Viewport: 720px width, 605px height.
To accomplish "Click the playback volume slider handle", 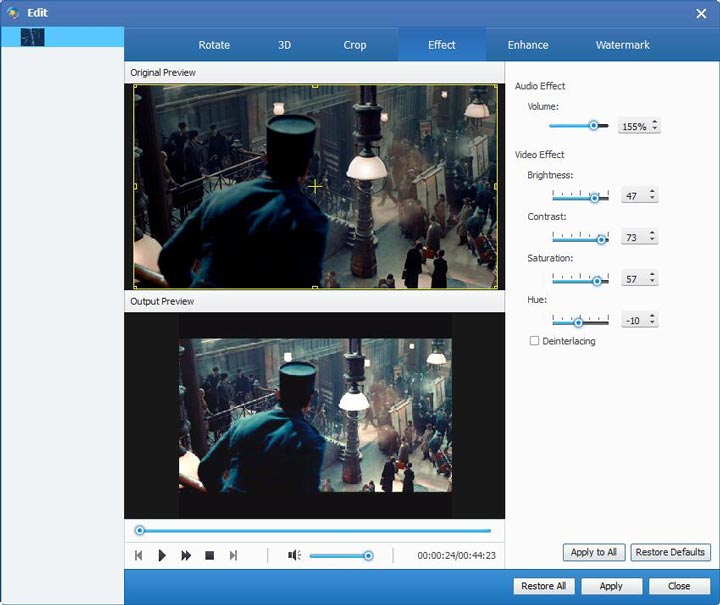I will coord(368,556).
